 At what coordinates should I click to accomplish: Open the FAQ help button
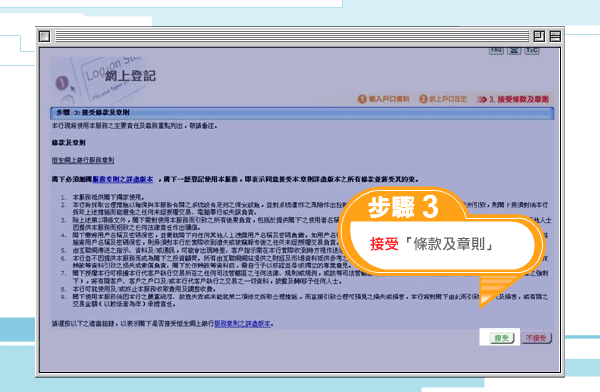coord(496,51)
